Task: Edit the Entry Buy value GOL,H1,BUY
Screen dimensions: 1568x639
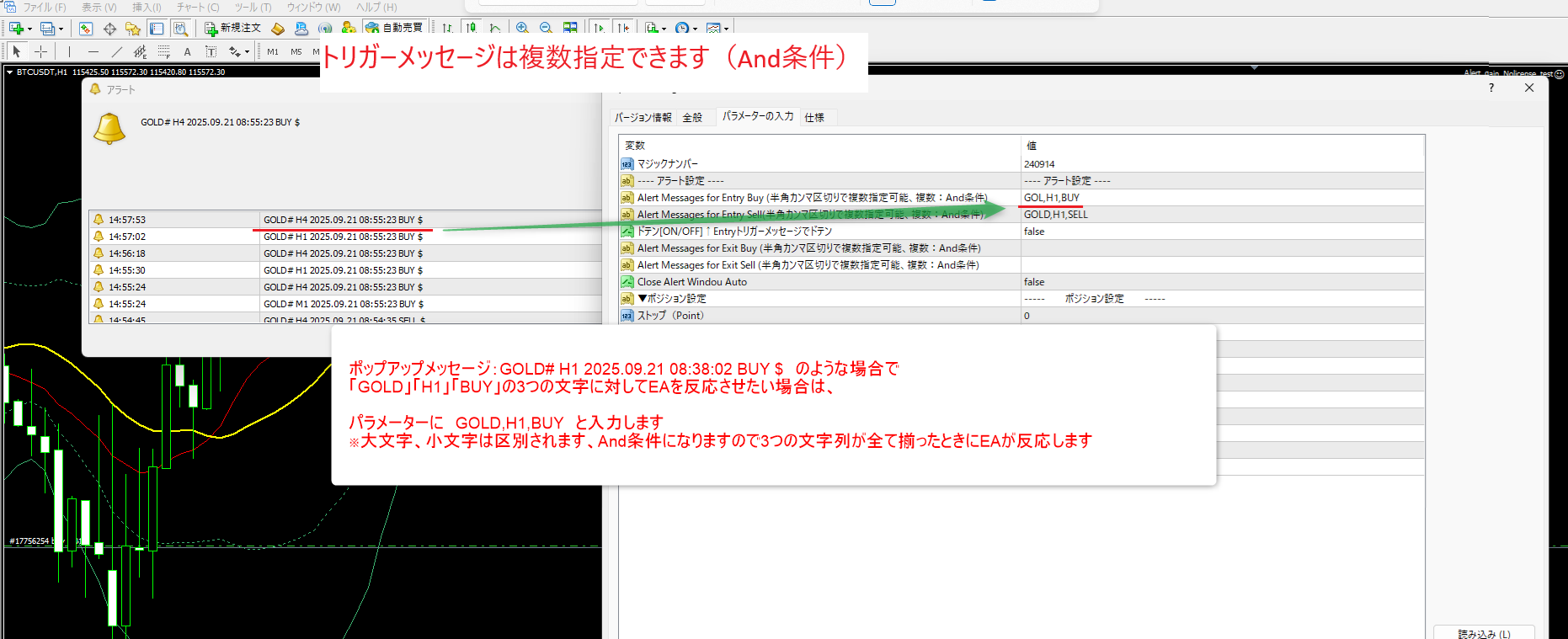Action: point(1223,198)
